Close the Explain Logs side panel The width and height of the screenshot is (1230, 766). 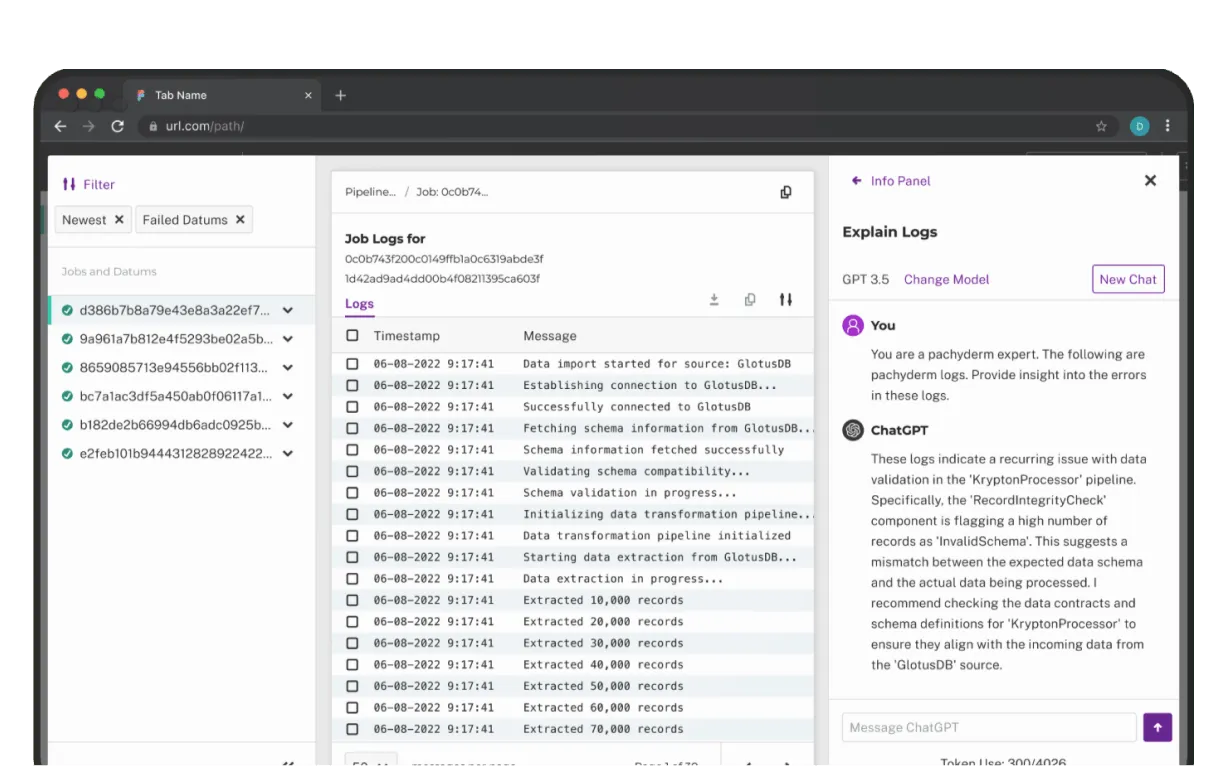point(1150,180)
